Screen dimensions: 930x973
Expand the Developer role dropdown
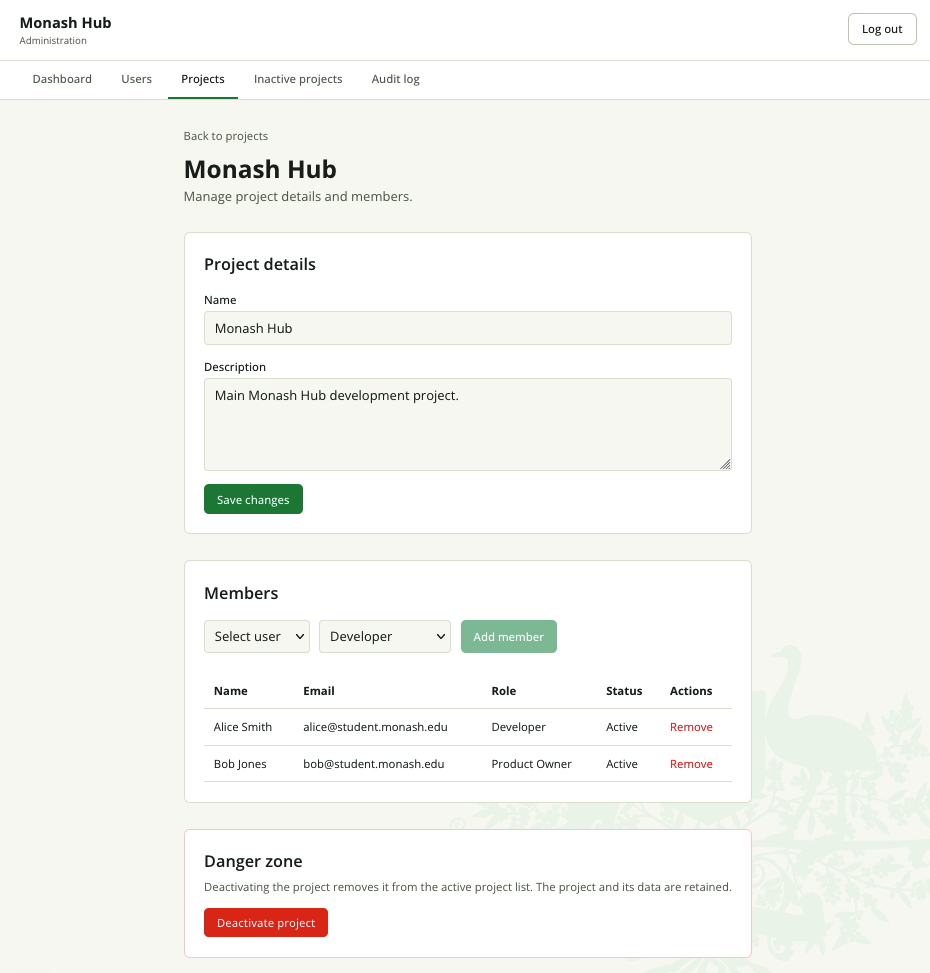[x=385, y=637]
